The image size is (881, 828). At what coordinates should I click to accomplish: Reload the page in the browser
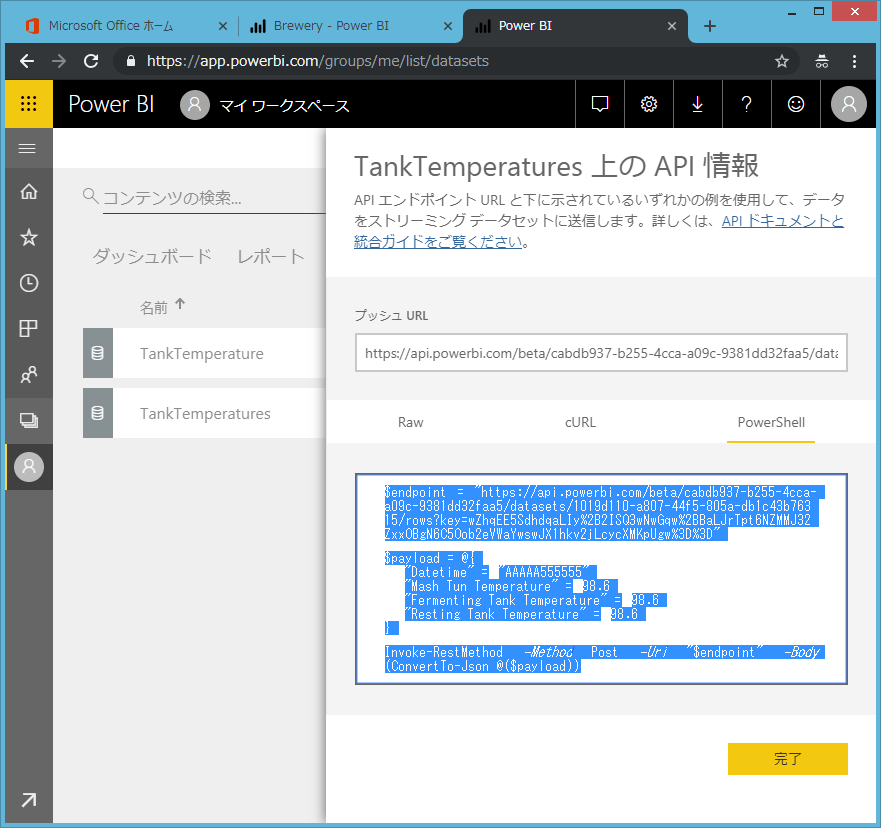[x=91, y=61]
